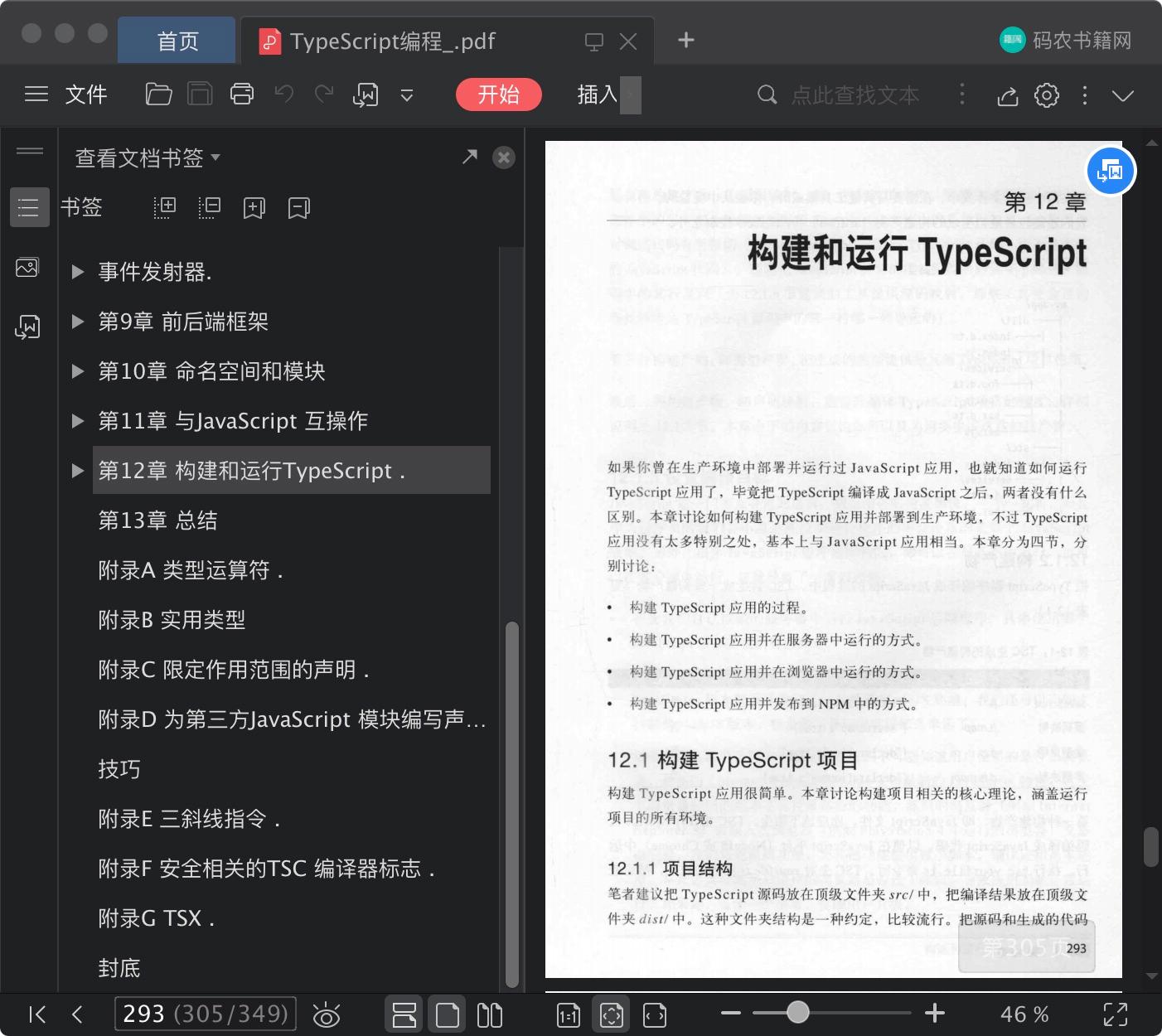Pop out the bookmark panel arrow

click(x=470, y=157)
